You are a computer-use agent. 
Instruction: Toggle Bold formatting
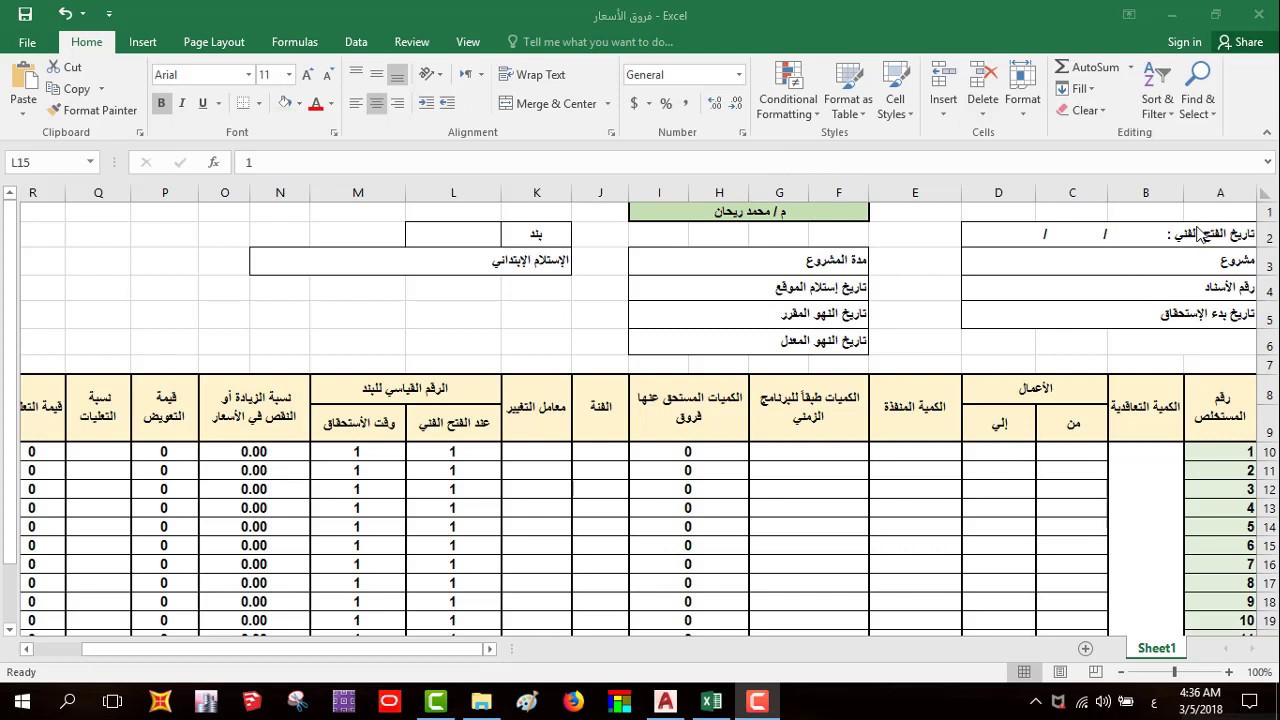pos(161,103)
